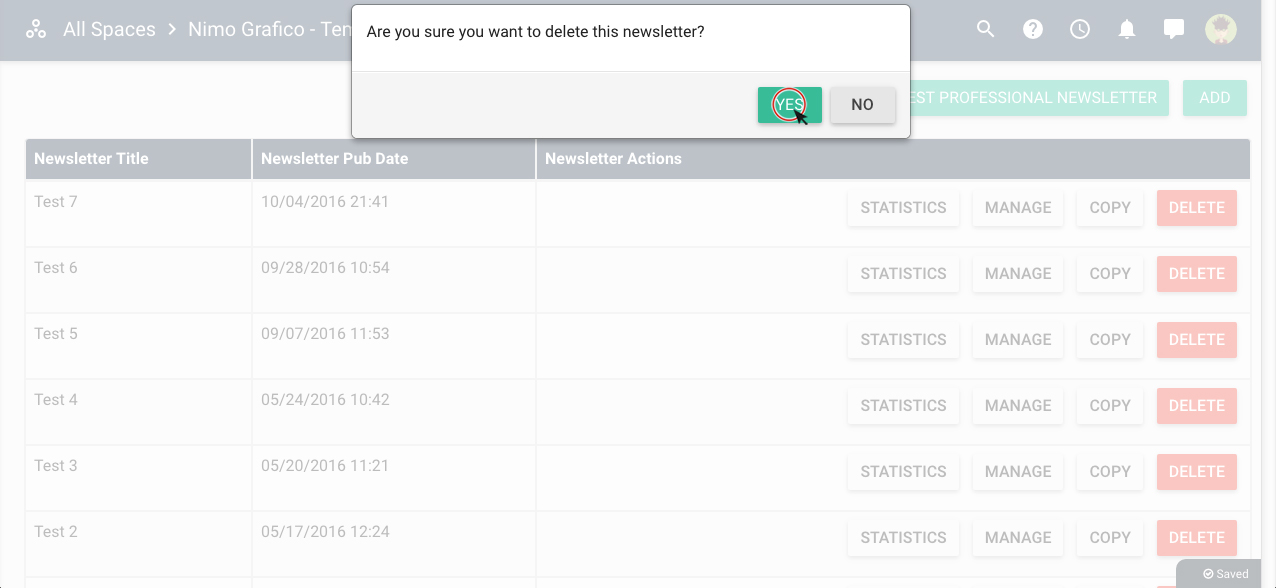Click the Saved status indicator
This screenshot has height=588, width=1276.
(x=1226, y=574)
